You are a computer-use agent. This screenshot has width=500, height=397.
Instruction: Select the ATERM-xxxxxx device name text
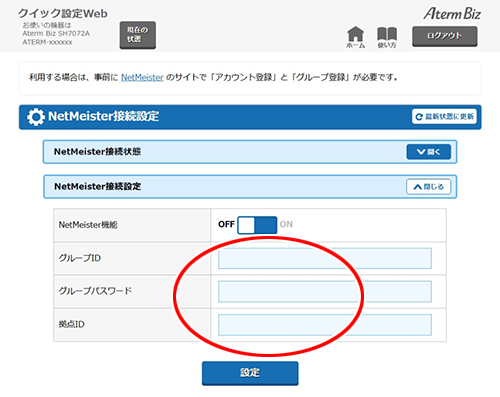(x=47, y=42)
